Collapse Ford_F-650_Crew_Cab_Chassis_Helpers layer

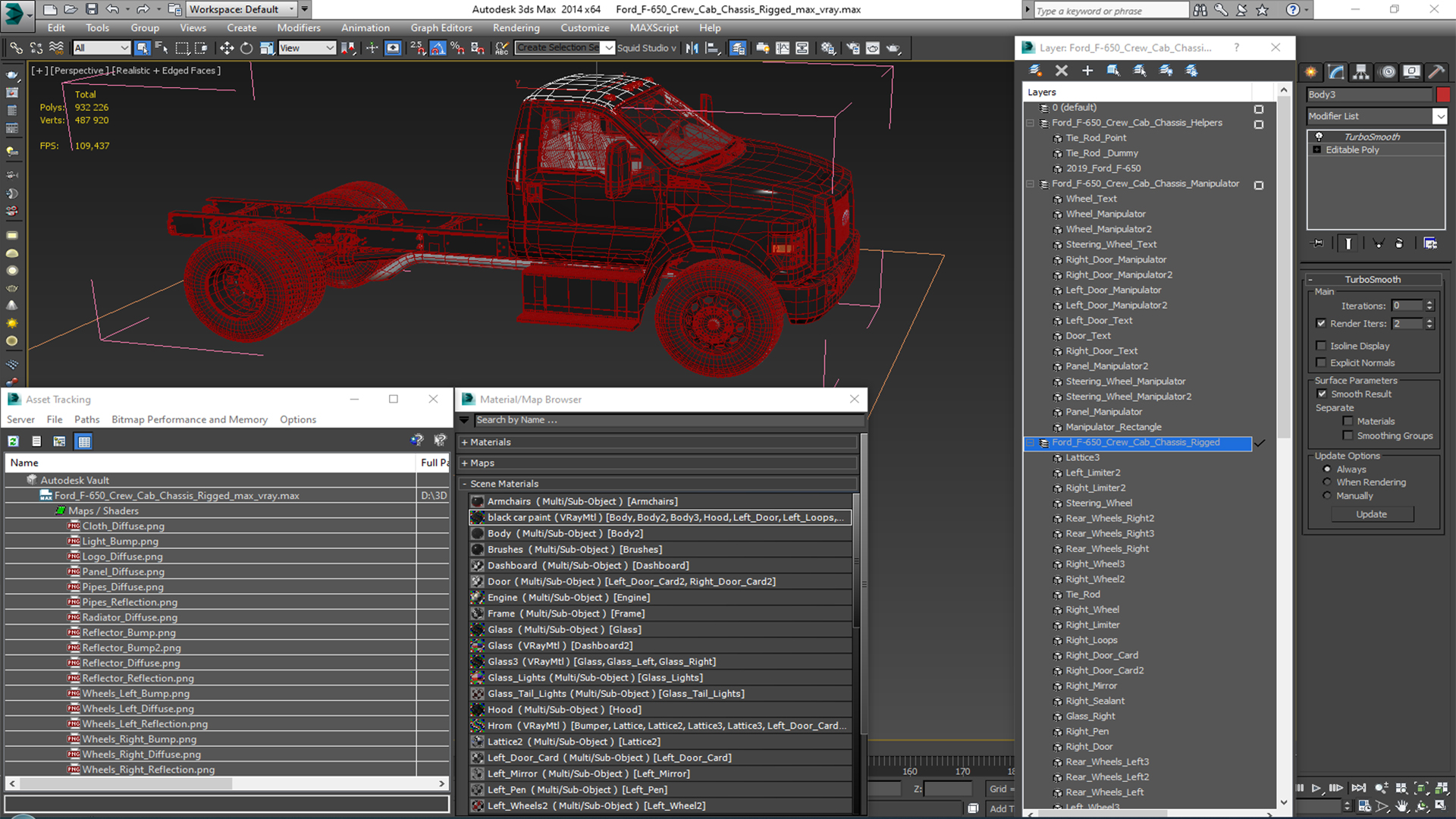click(1031, 123)
